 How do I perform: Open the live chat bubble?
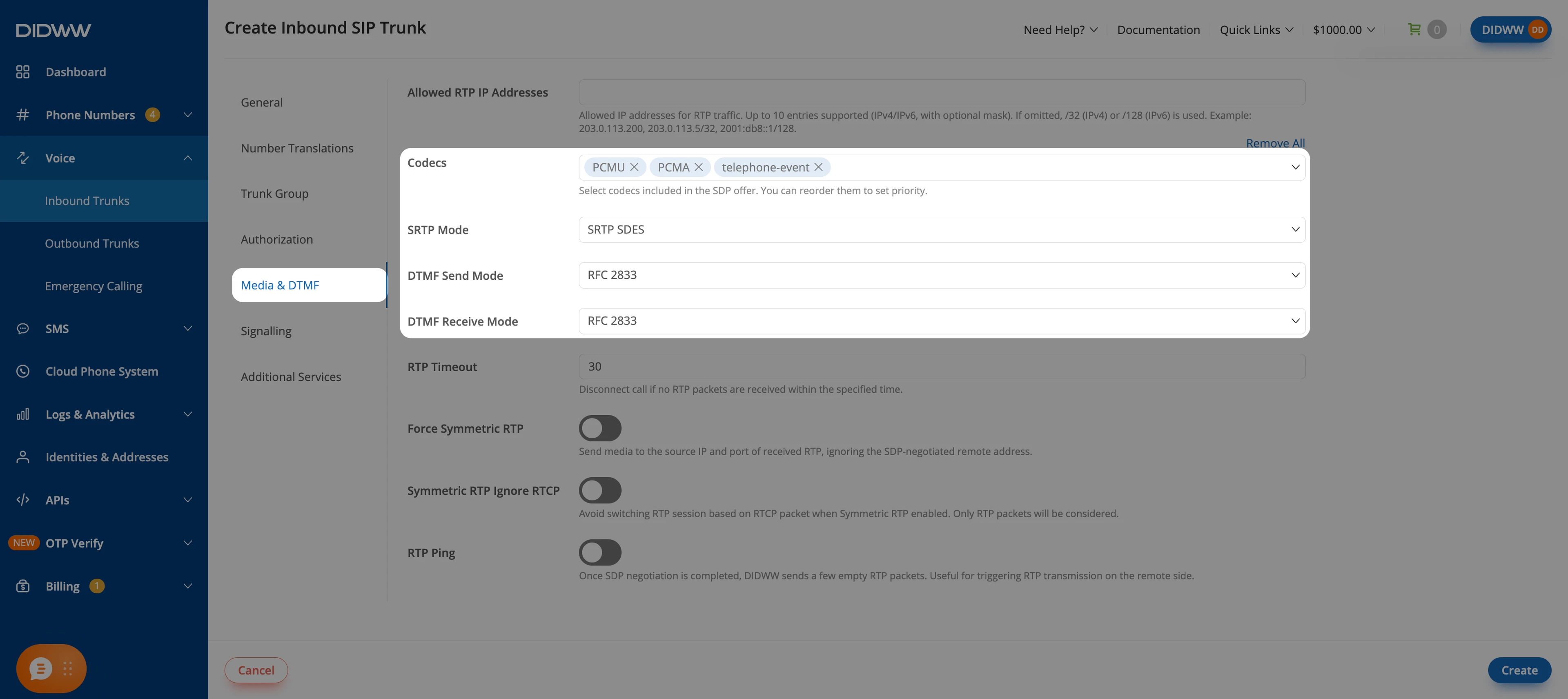[41, 668]
